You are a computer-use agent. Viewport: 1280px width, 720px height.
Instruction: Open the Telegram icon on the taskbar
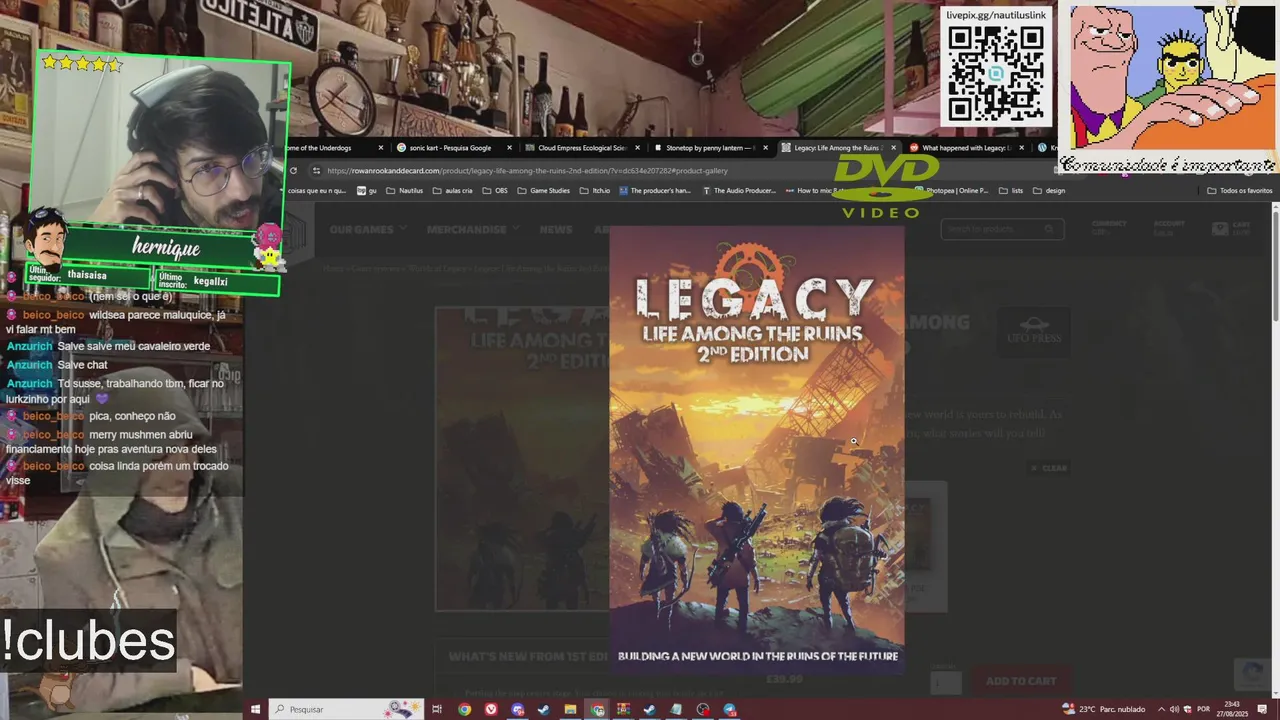729,709
